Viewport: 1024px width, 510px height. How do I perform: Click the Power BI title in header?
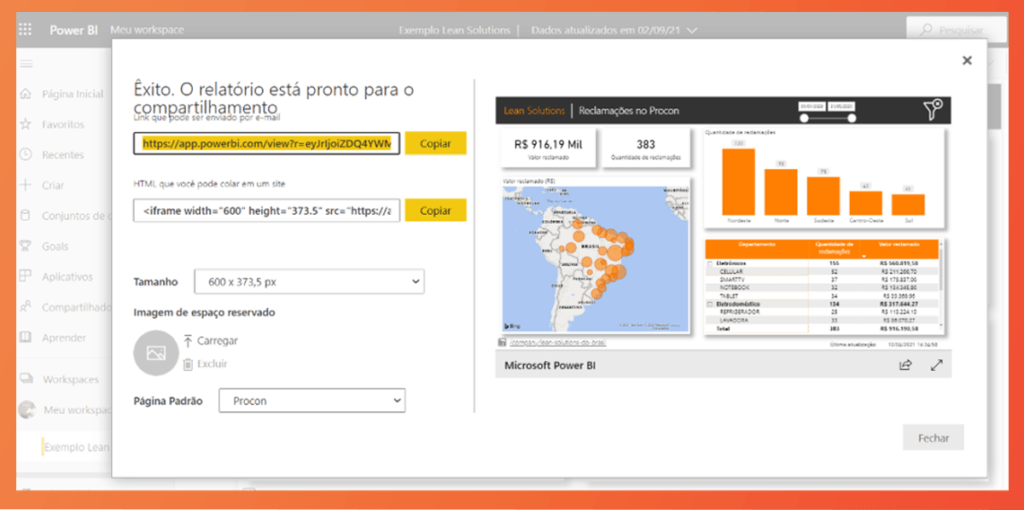(74, 30)
